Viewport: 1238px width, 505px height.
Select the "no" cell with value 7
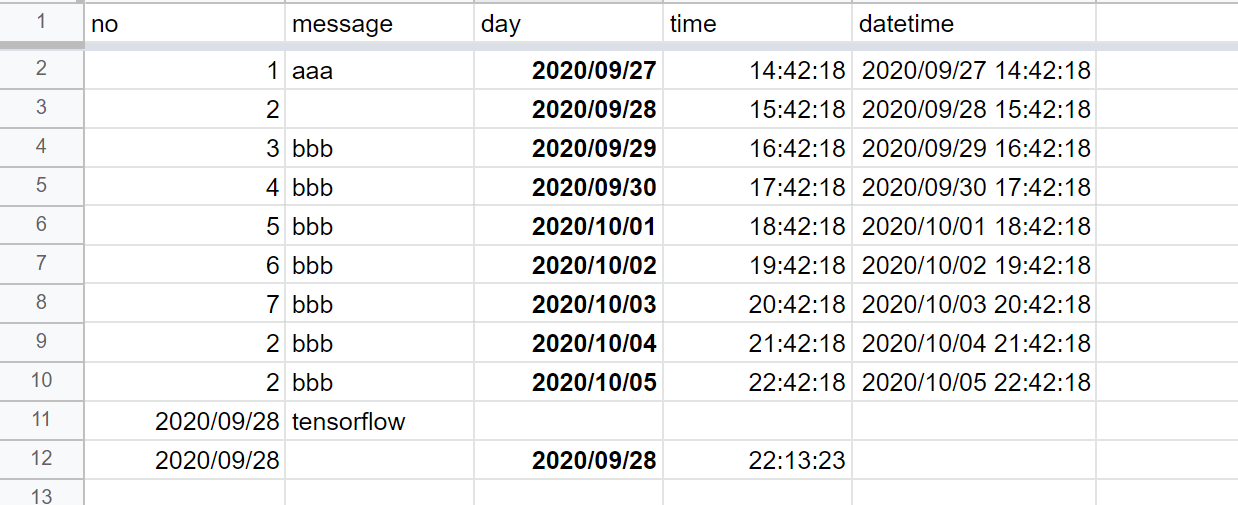coord(184,305)
